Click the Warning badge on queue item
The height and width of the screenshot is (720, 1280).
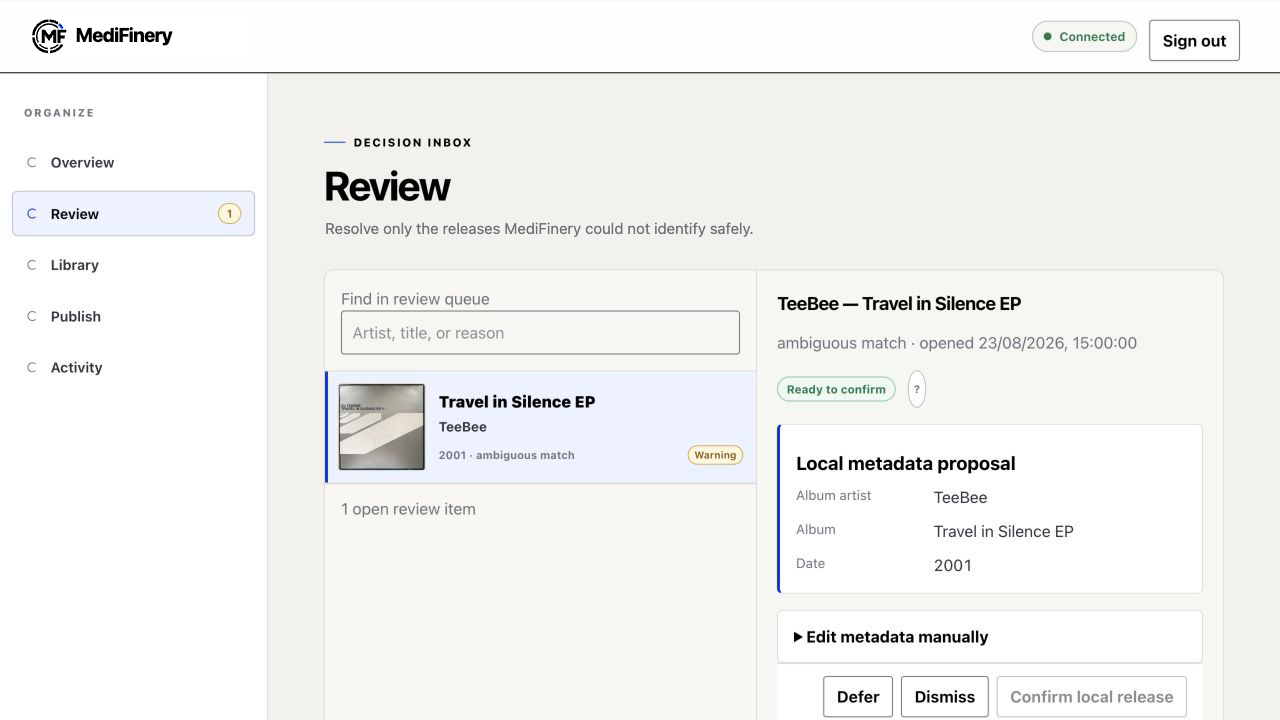coord(715,455)
